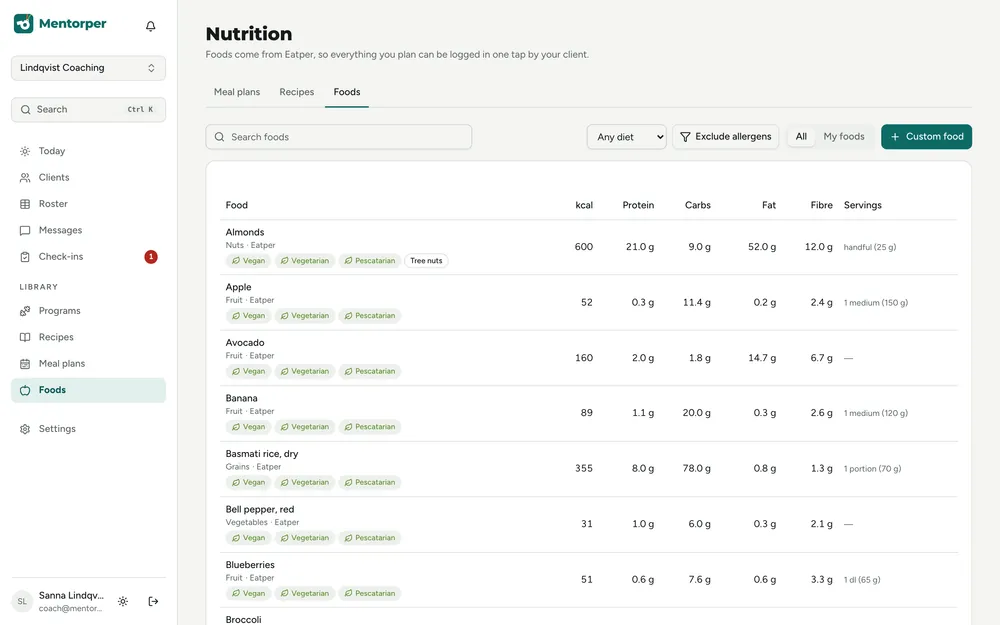Image resolution: width=1000 pixels, height=625 pixels.
Task: Click Sanna Lindqvist user name
Action: [71, 595]
